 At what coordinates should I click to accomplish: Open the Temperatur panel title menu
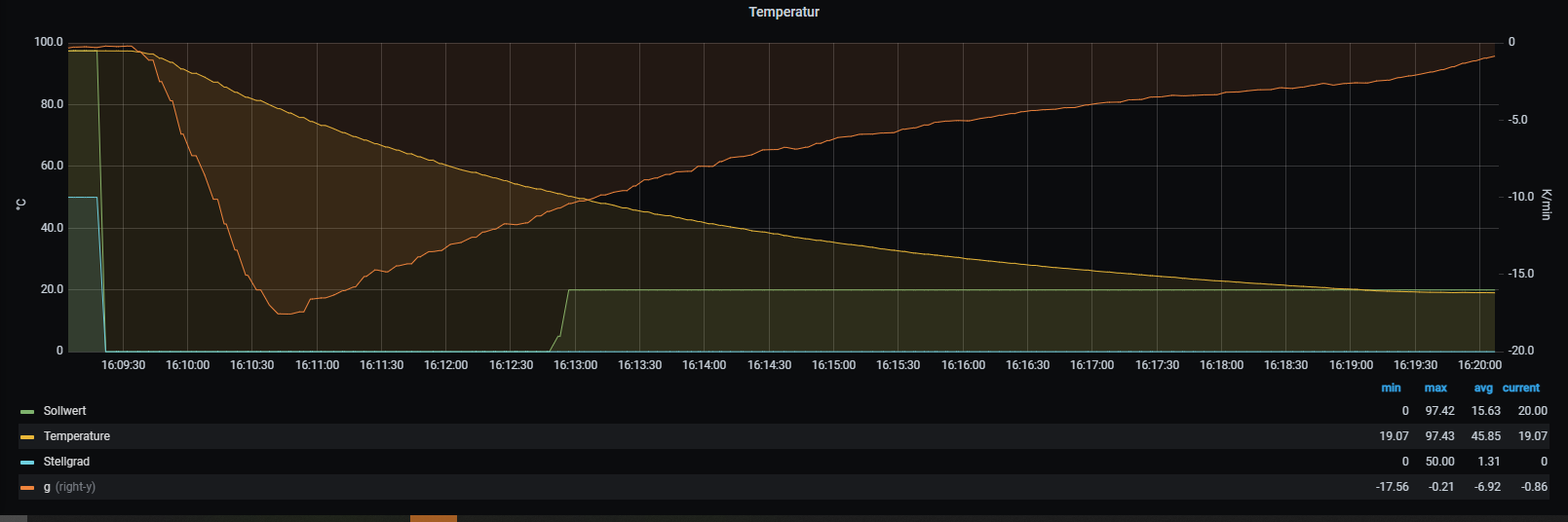[784, 12]
